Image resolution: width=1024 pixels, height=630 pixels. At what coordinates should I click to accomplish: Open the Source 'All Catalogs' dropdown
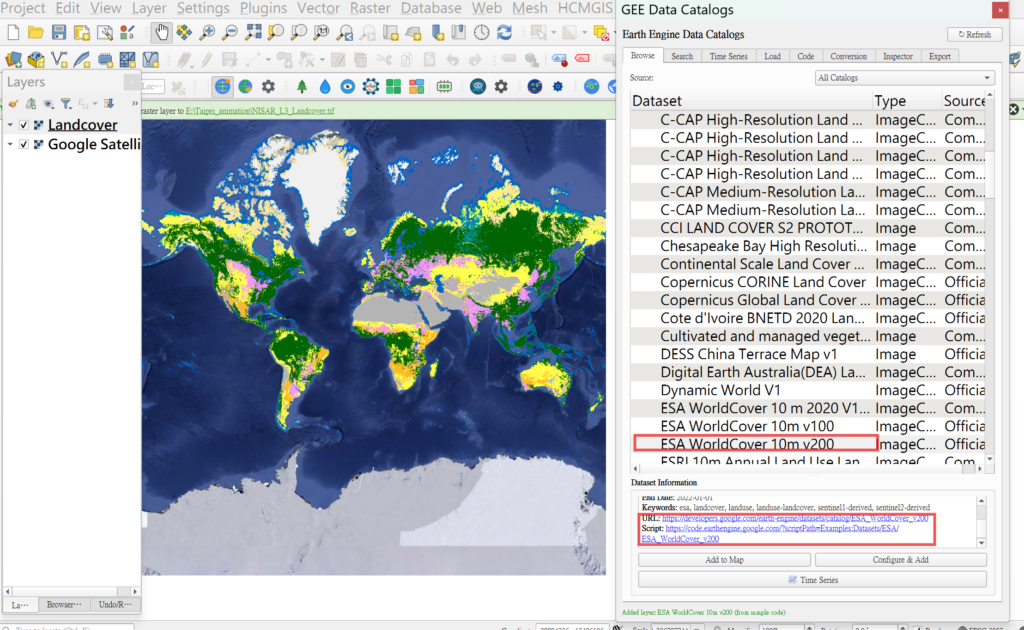click(904, 78)
